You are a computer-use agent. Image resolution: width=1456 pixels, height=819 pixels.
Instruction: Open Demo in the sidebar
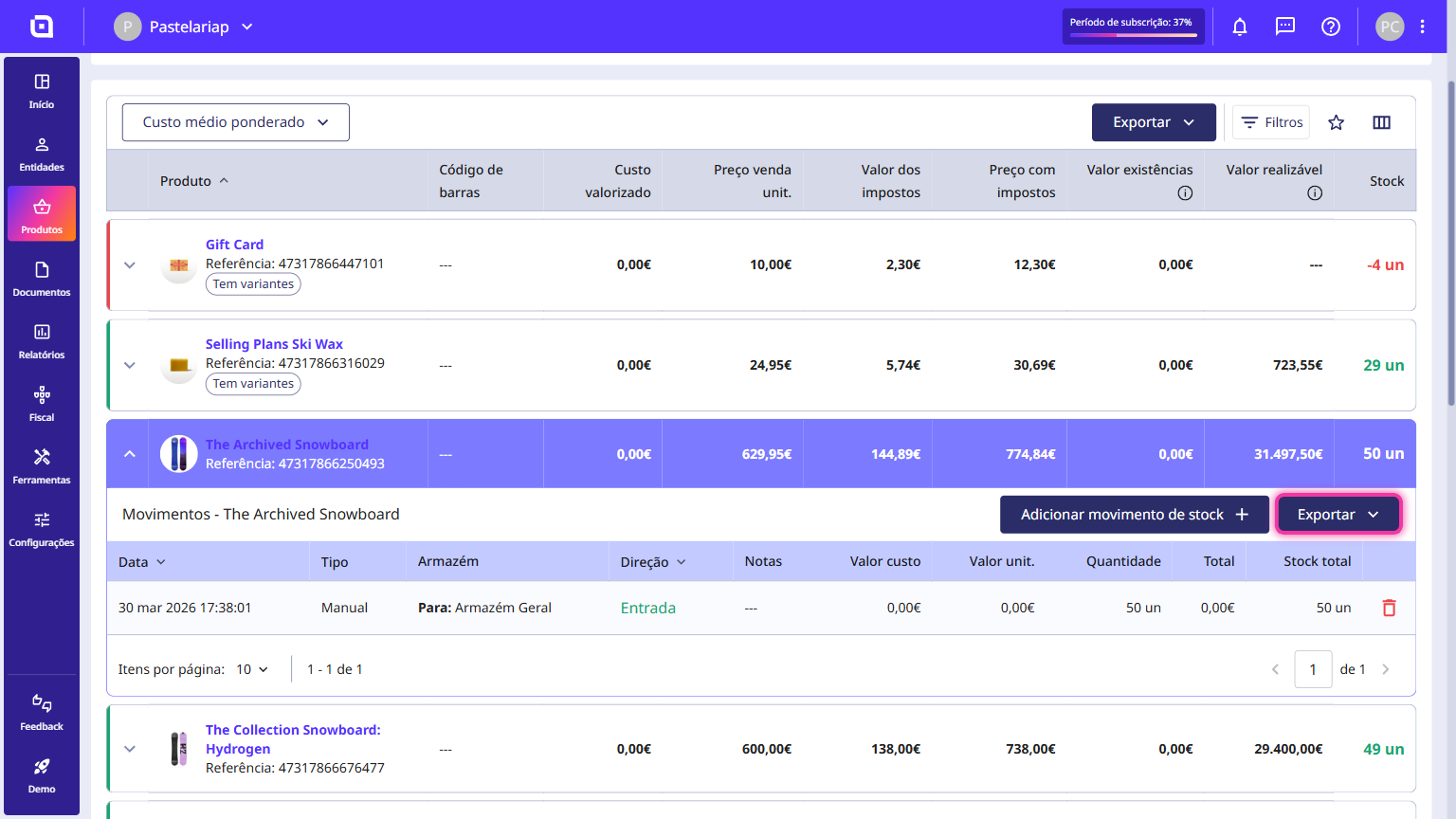[42, 776]
